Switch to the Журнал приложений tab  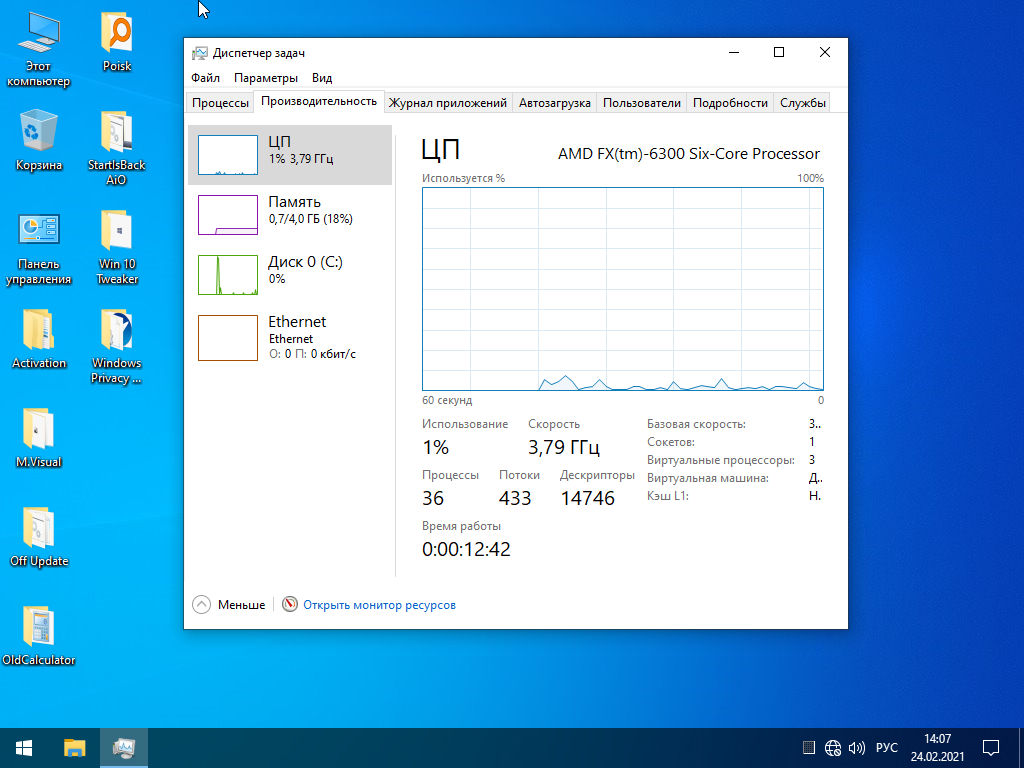click(x=448, y=103)
